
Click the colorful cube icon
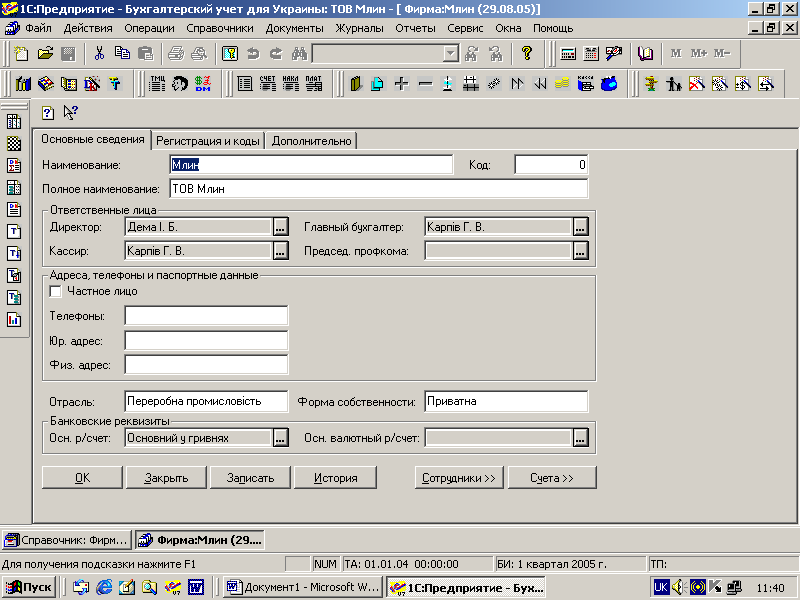pos(46,83)
